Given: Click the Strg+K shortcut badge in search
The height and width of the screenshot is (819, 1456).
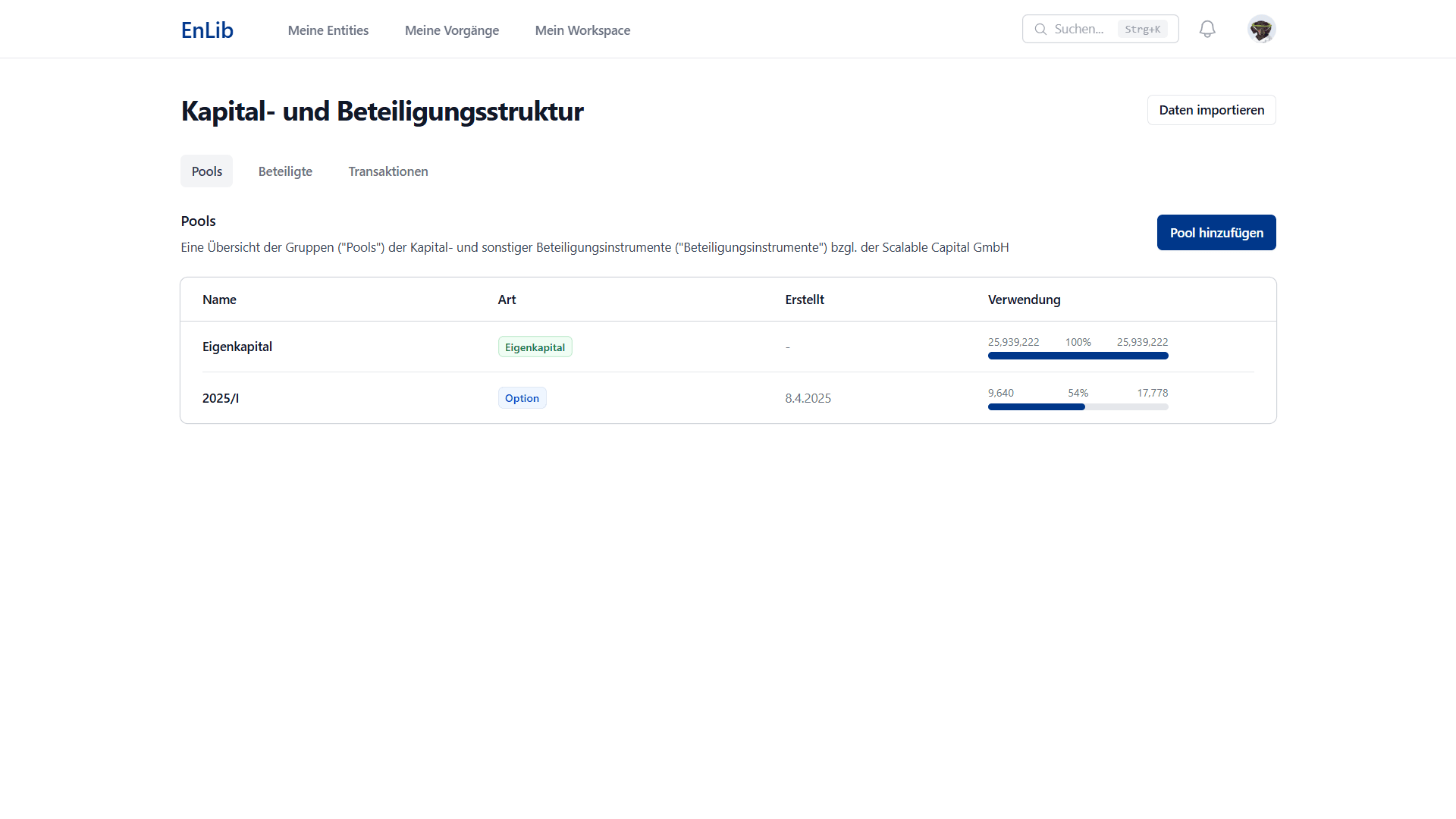Looking at the screenshot, I should click(x=1144, y=29).
